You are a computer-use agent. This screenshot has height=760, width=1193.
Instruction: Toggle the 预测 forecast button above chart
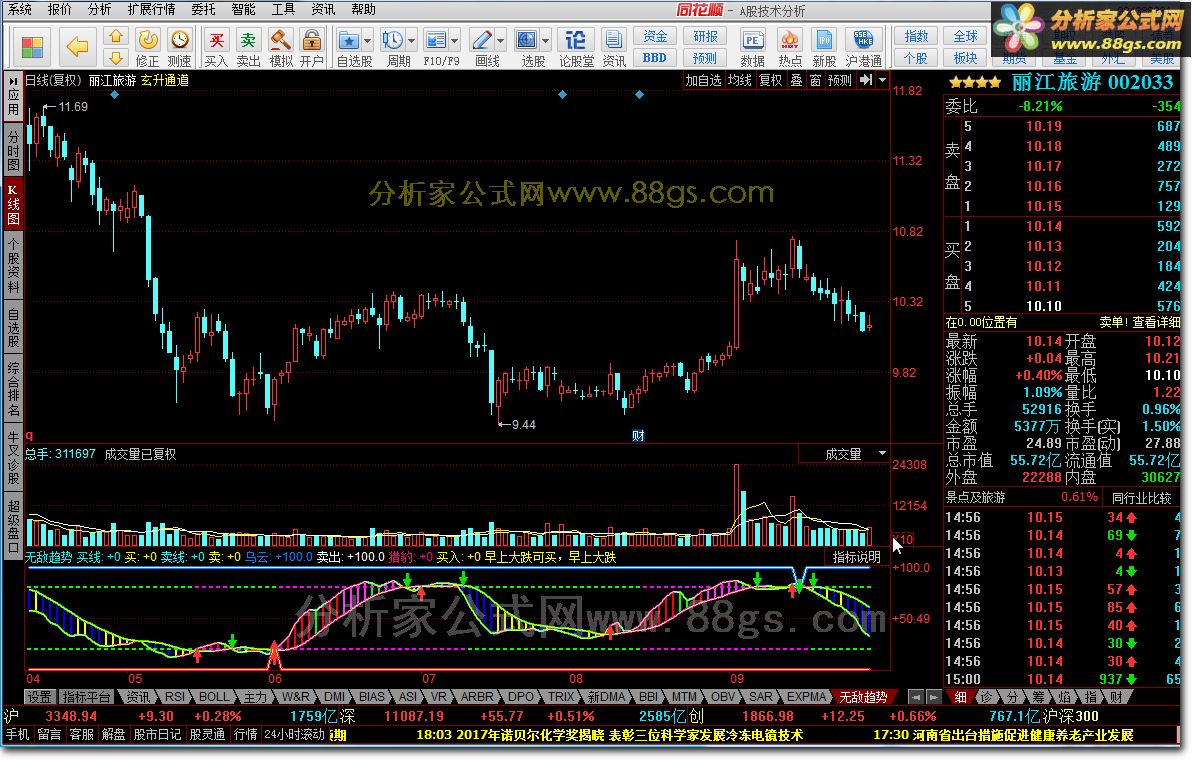840,80
